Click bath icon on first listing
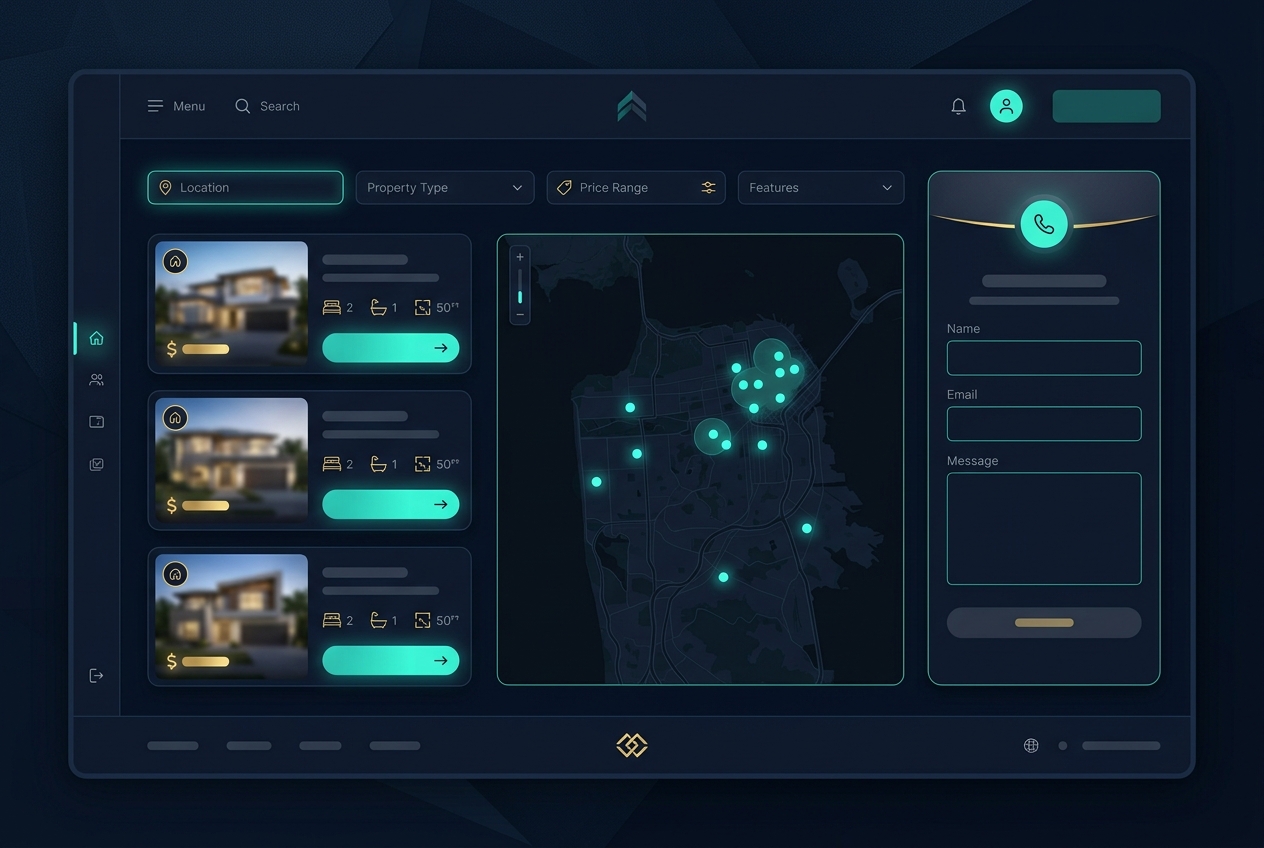This screenshot has height=848, width=1264. [378, 307]
